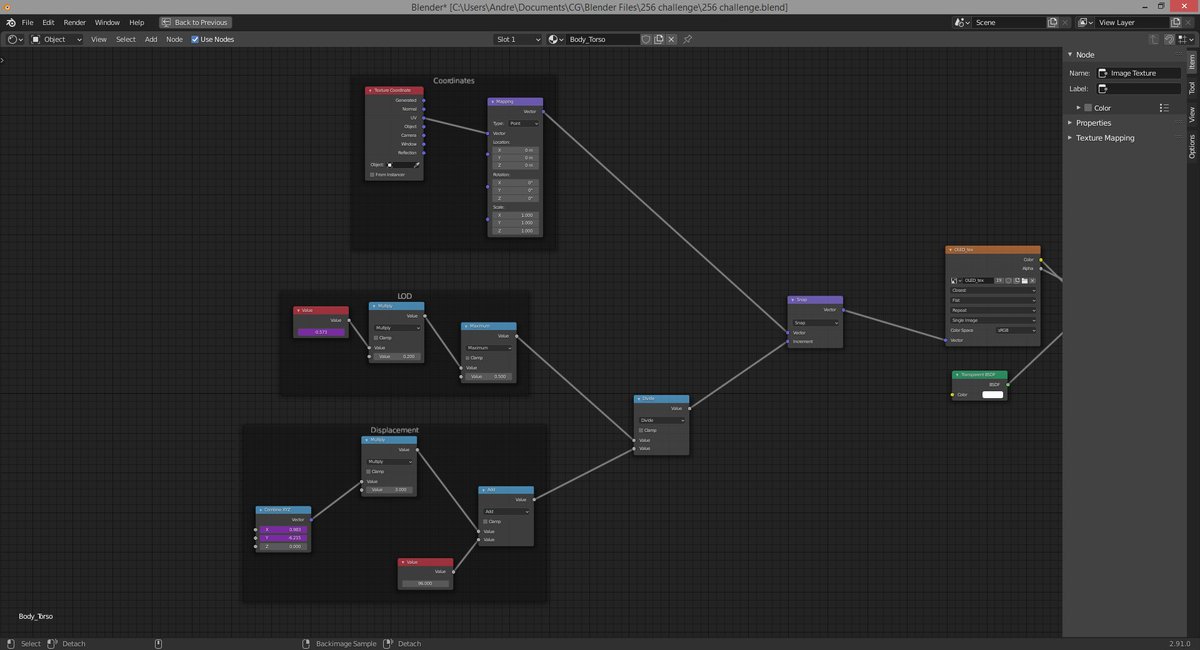Toggle the node snapping magnet icon
This screenshot has width=1200, height=650.
click(1168, 39)
